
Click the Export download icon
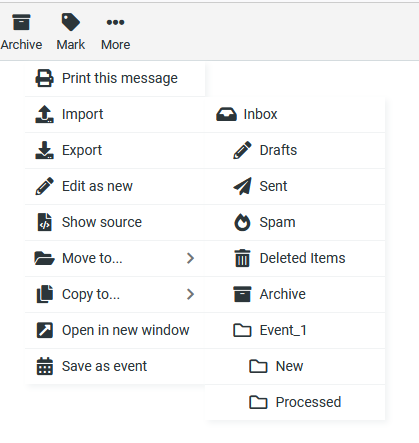(44, 150)
